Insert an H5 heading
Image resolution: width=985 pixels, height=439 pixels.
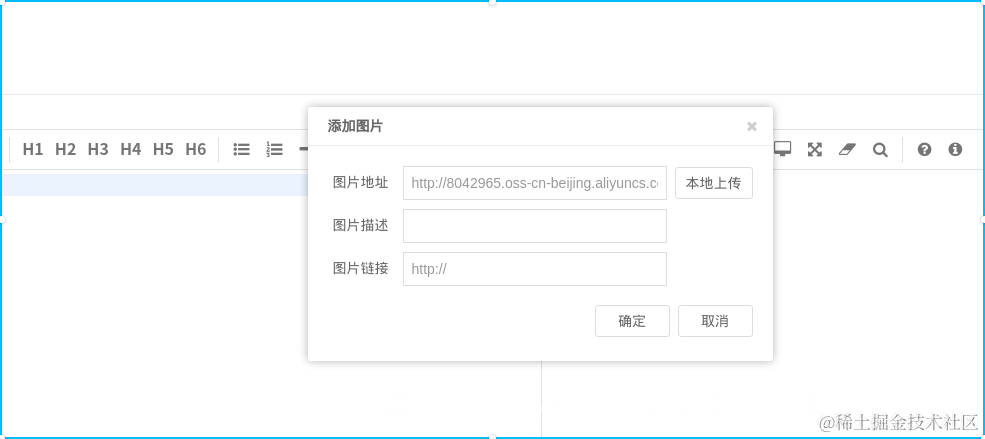[x=163, y=149]
